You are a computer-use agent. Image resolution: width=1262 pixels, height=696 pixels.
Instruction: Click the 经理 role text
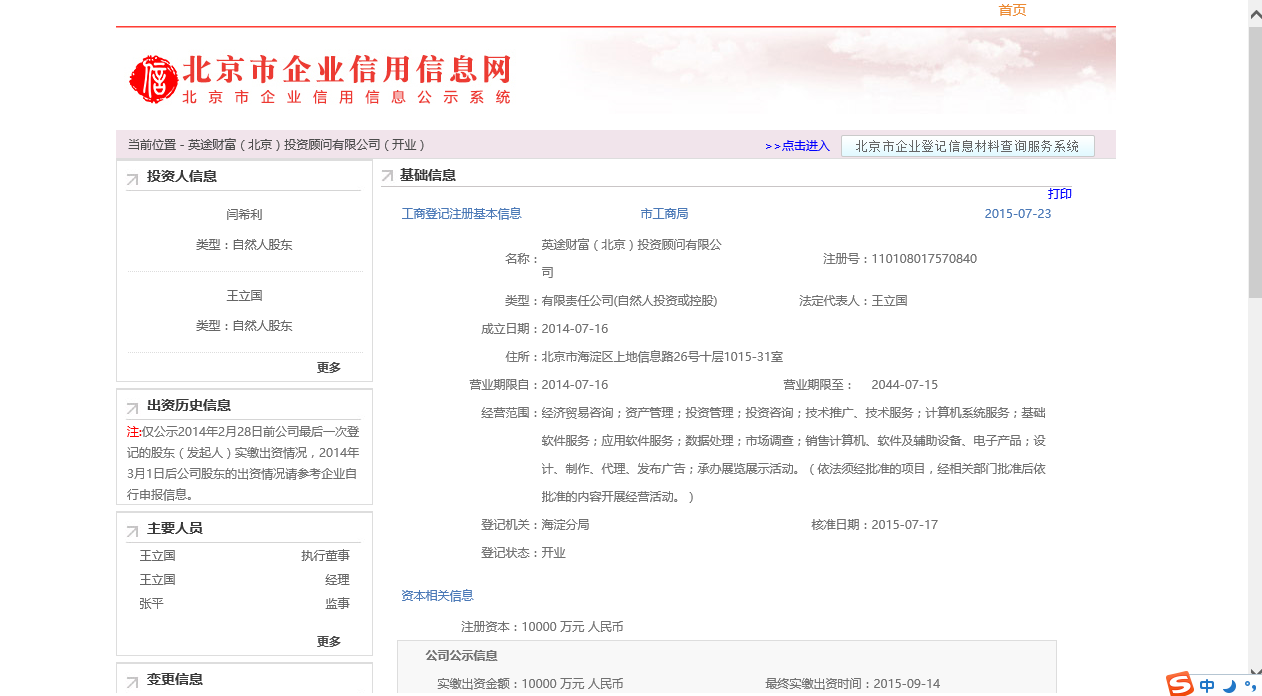pos(337,580)
